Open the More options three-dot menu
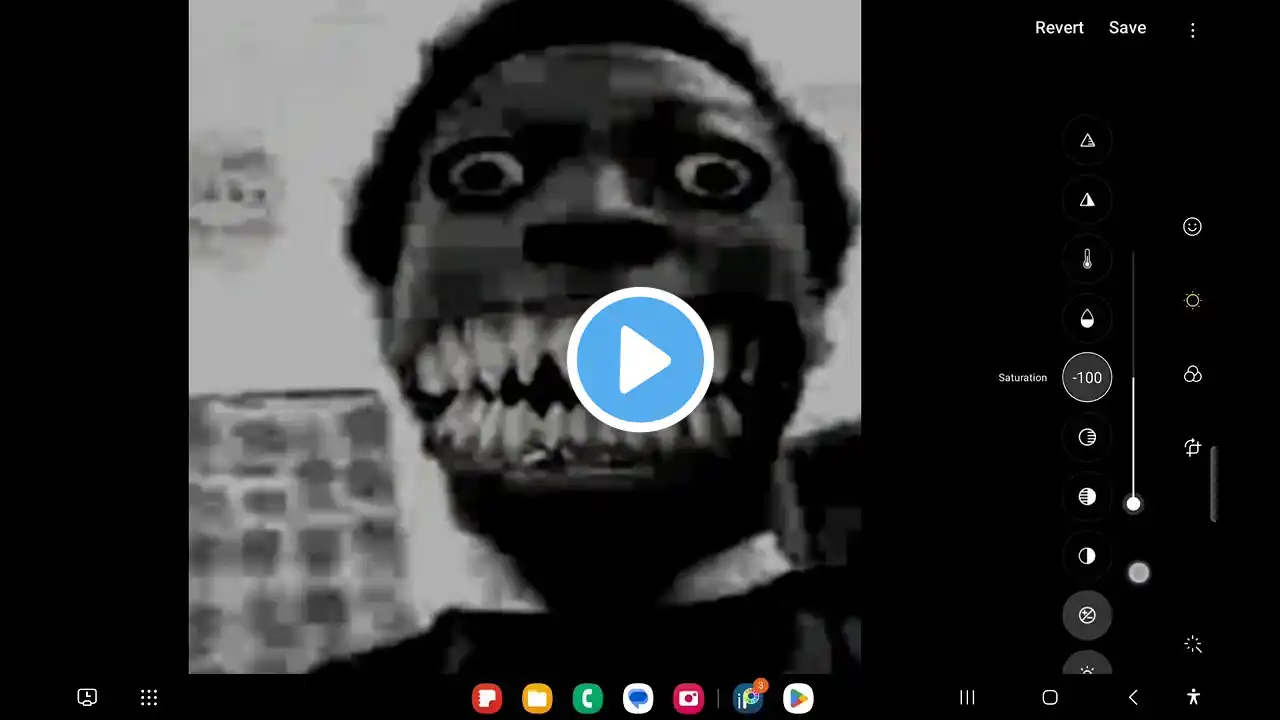 point(1192,30)
